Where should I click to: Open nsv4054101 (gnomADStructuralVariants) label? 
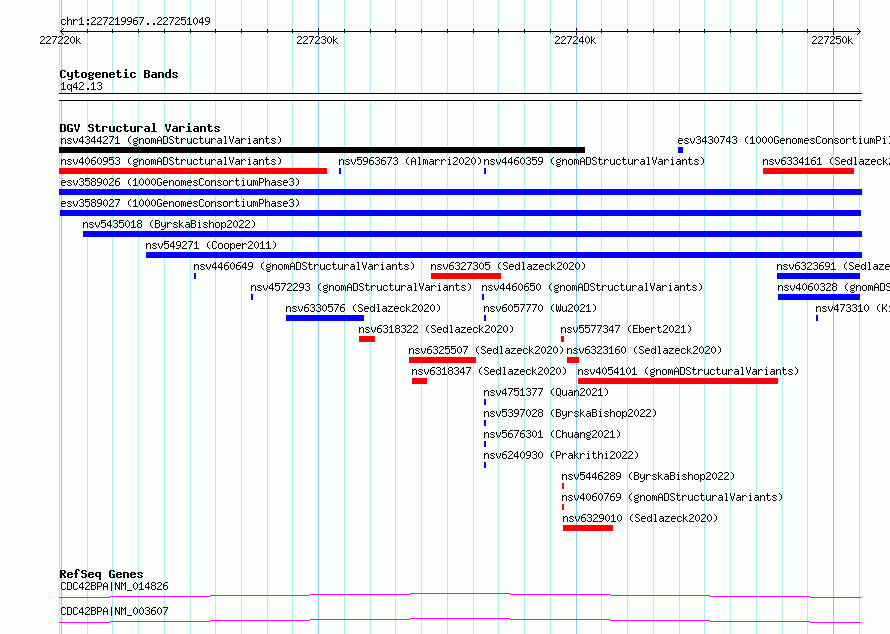(x=688, y=371)
